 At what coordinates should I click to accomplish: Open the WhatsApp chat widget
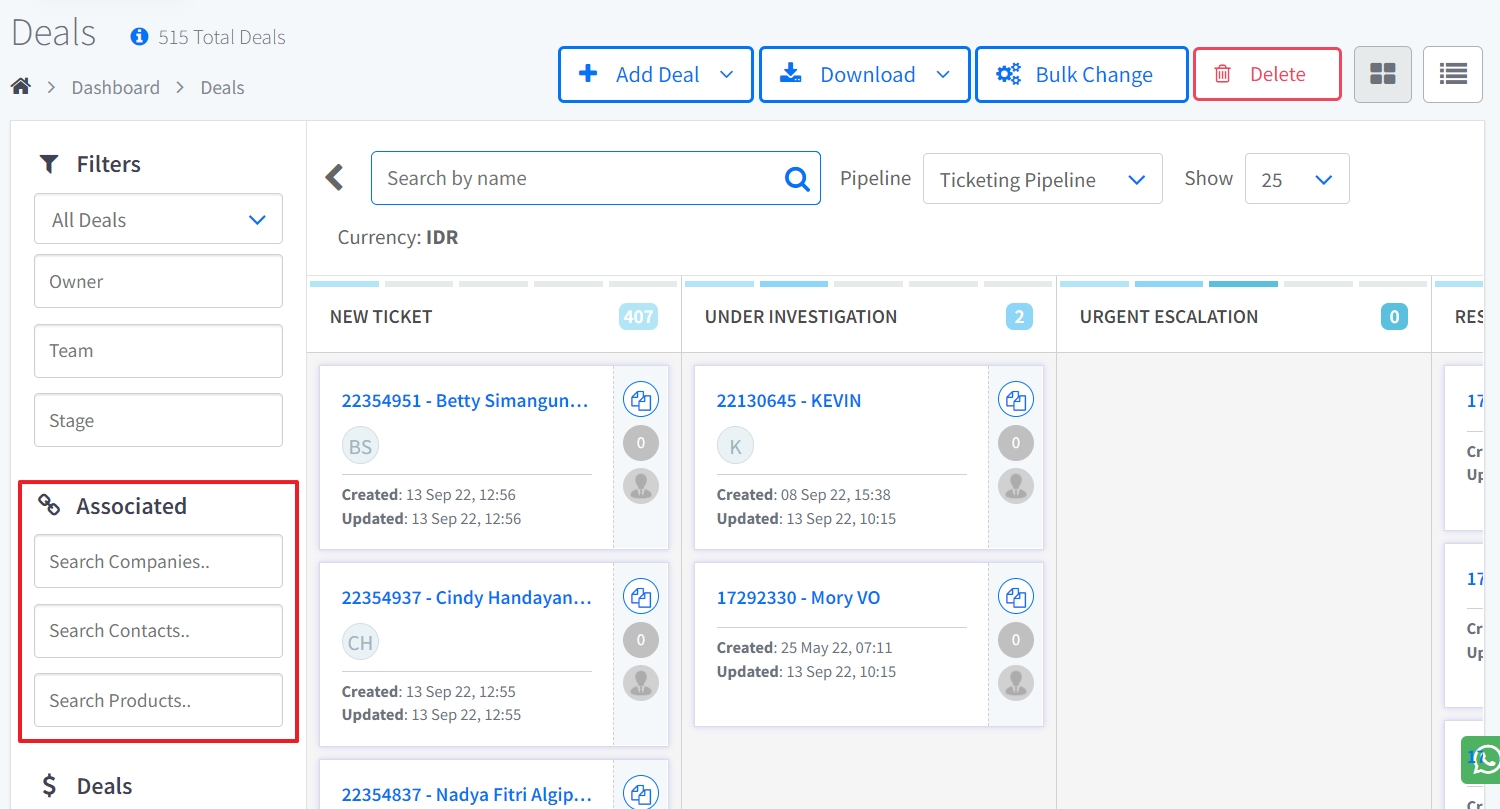pos(1481,759)
